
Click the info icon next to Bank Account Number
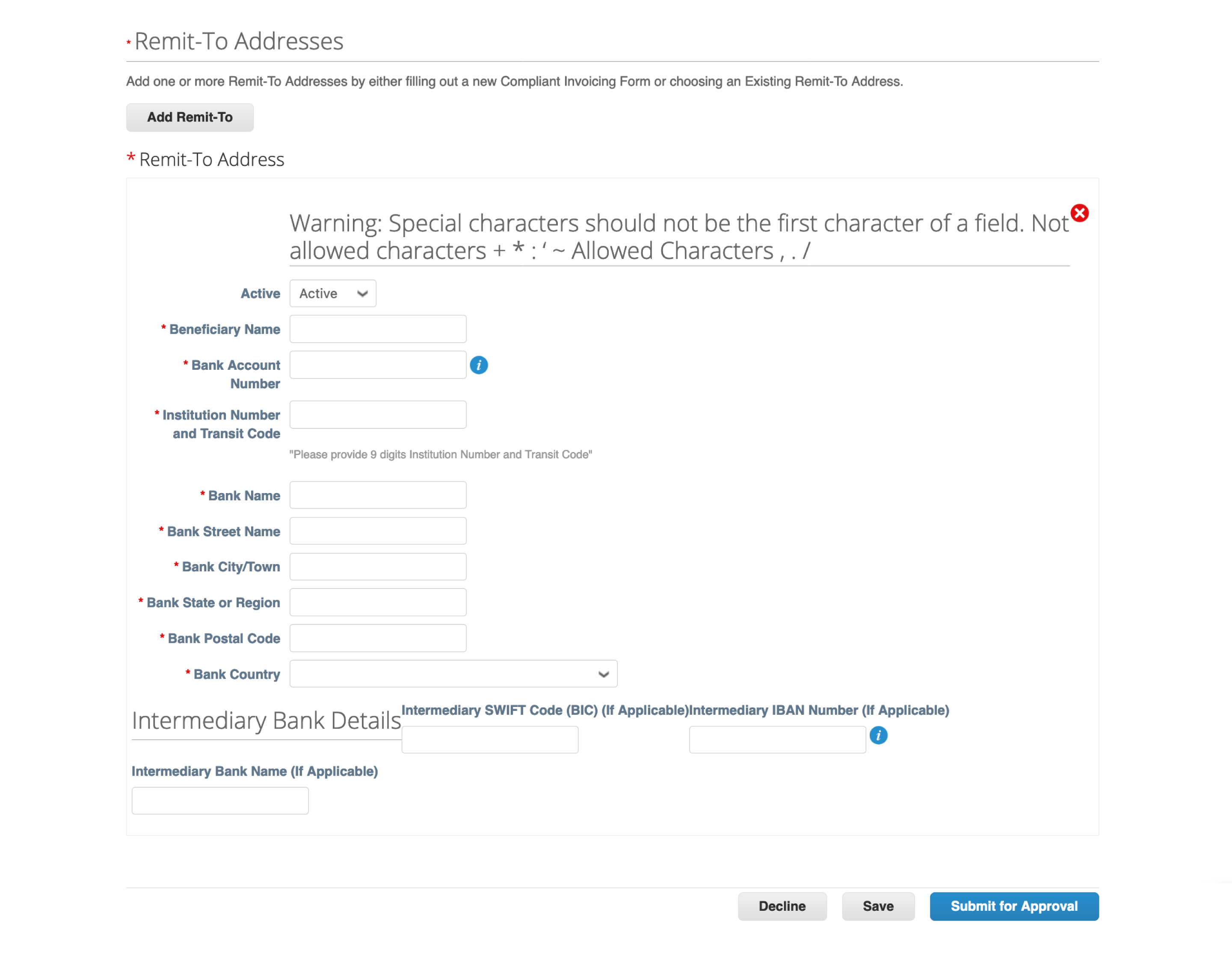coord(479,364)
